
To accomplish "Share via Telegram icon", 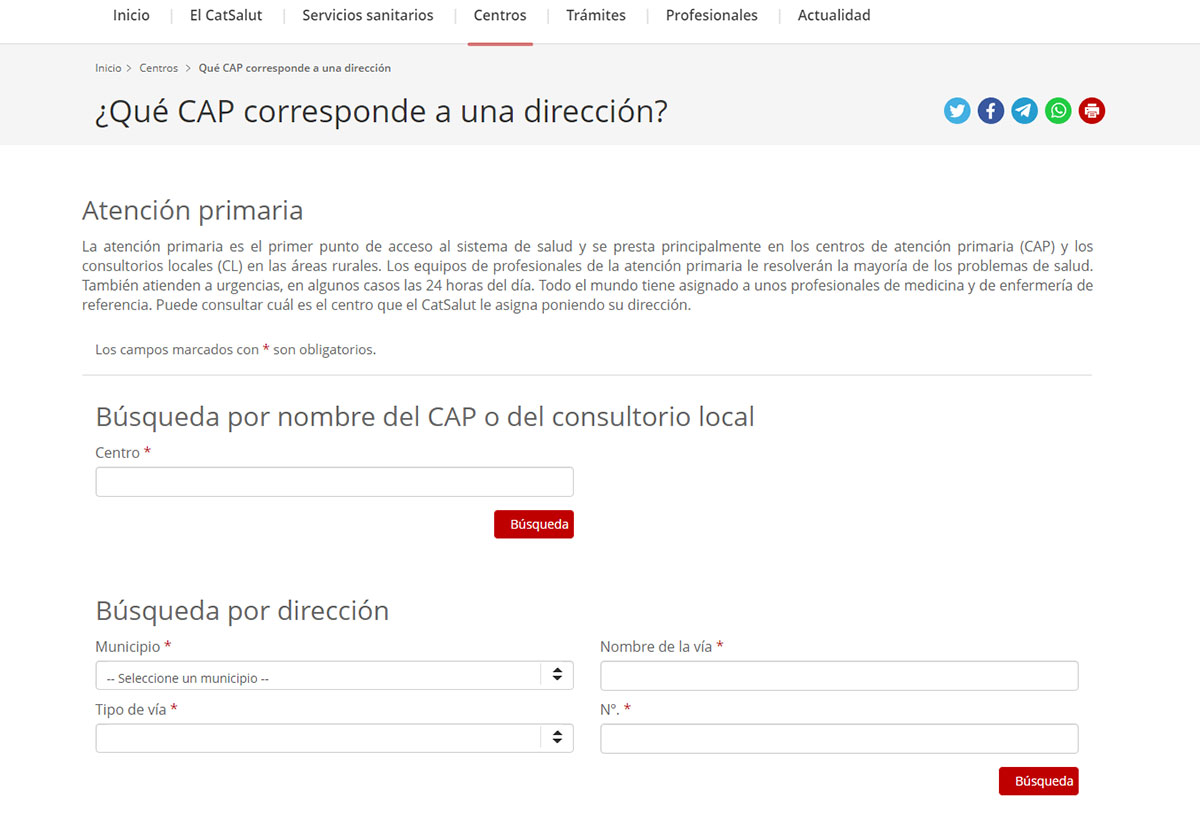I will click(x=1024, y=111).
